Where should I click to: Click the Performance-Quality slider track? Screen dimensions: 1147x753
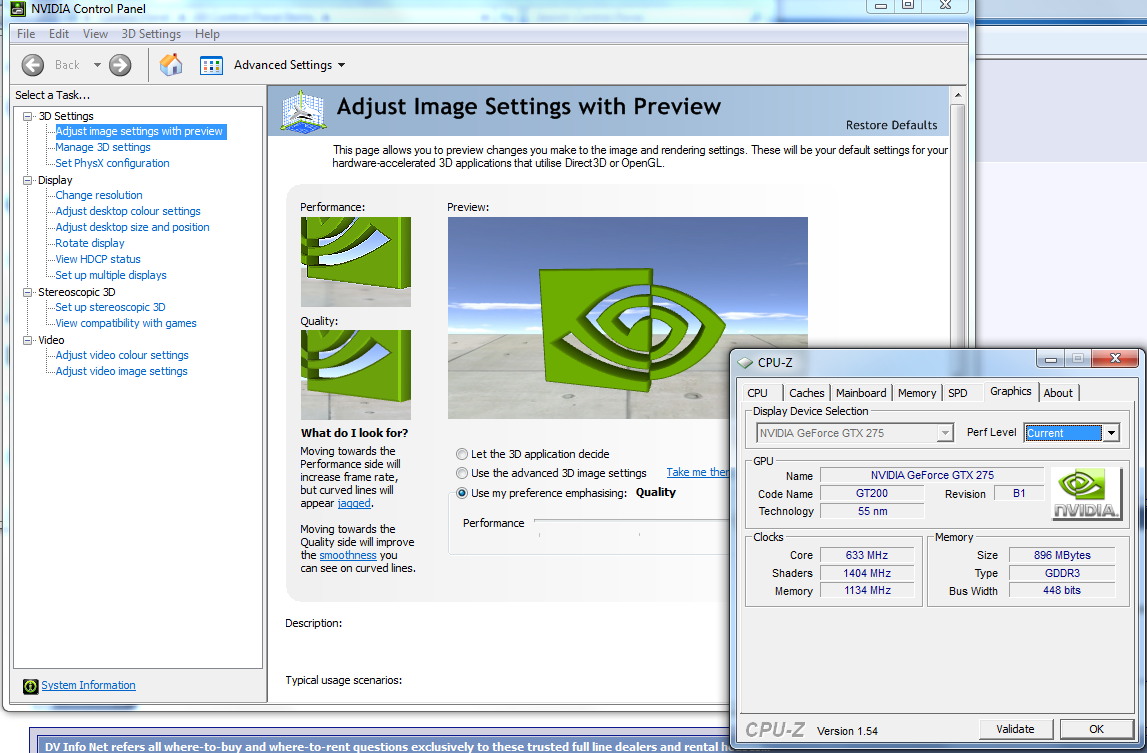[x=630, y=521]
